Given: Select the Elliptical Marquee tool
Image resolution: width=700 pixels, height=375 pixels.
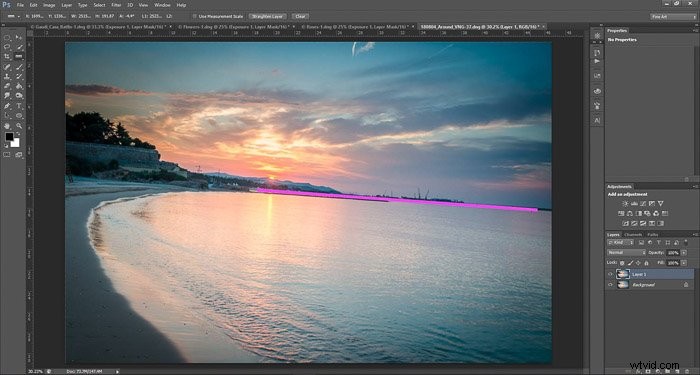Looking at the screenshot, I should point(7,38).
